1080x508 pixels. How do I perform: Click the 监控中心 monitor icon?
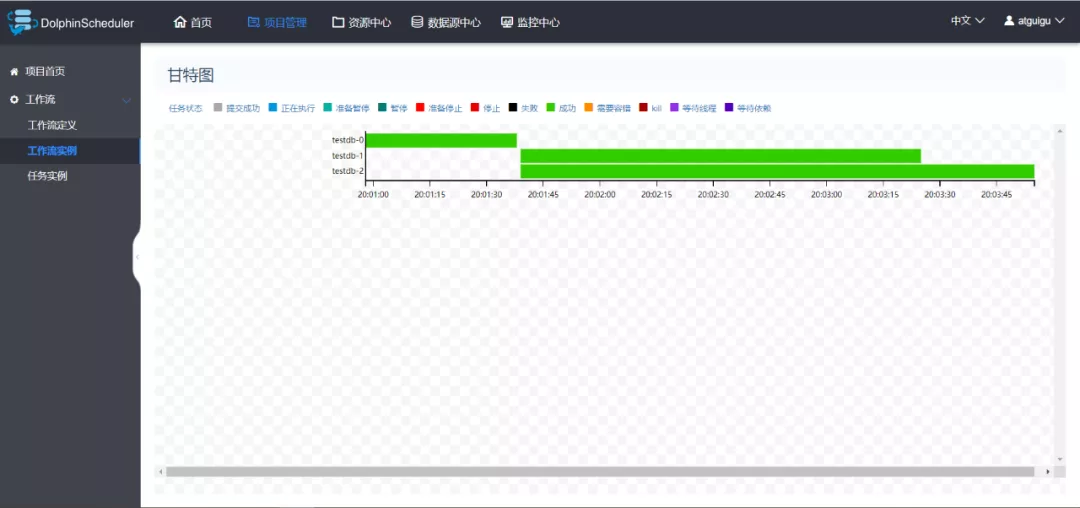(507, 22)
